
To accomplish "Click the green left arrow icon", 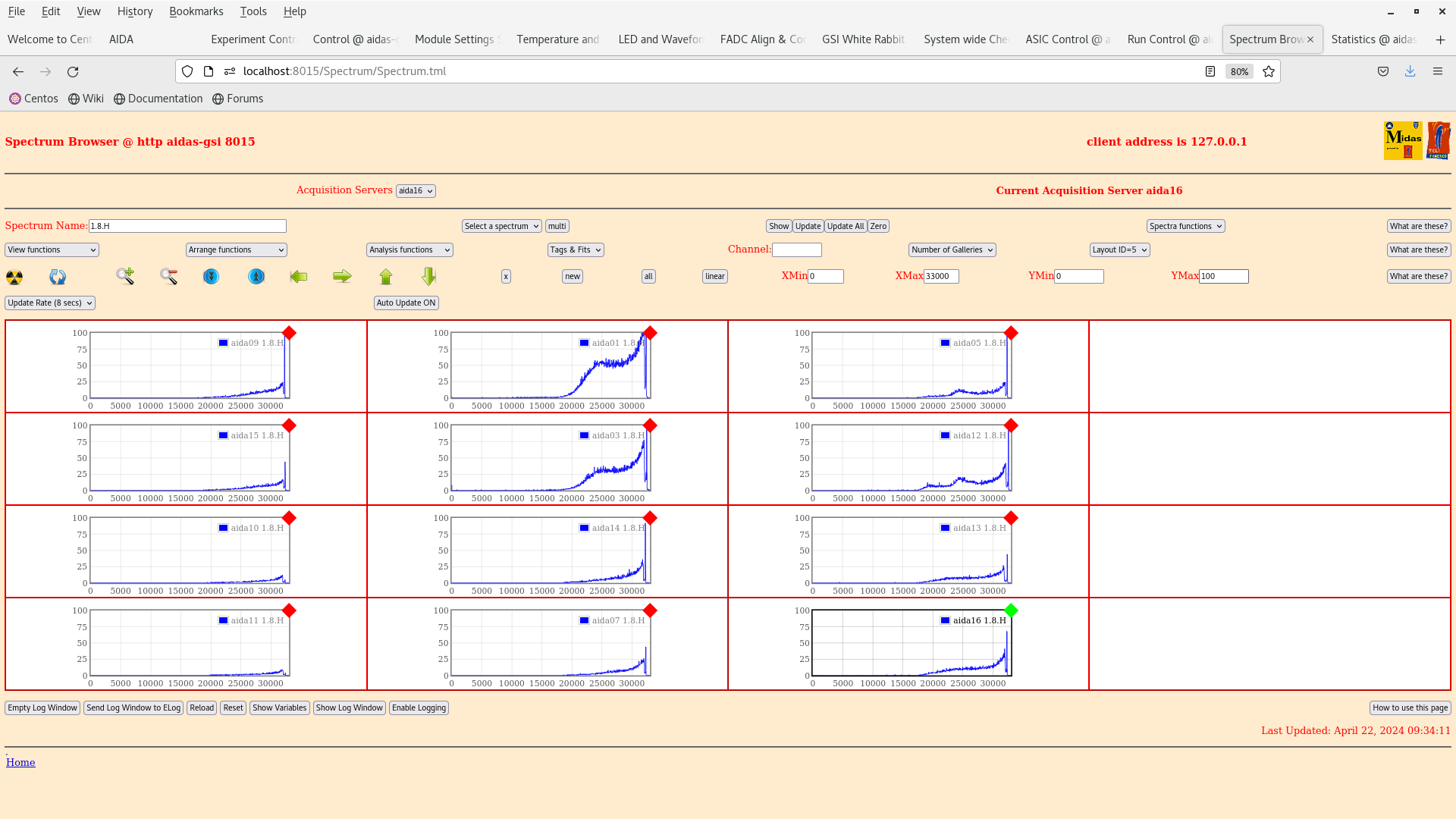I will [x=299, y=277].
